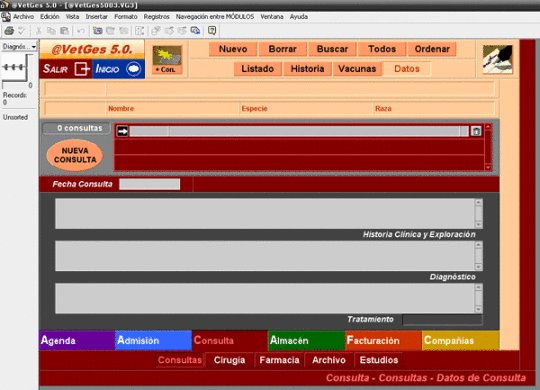The height and width of the screenshot is (390, 540).
Task: Click the Inicio oval icon
Action: coord(134,69)
